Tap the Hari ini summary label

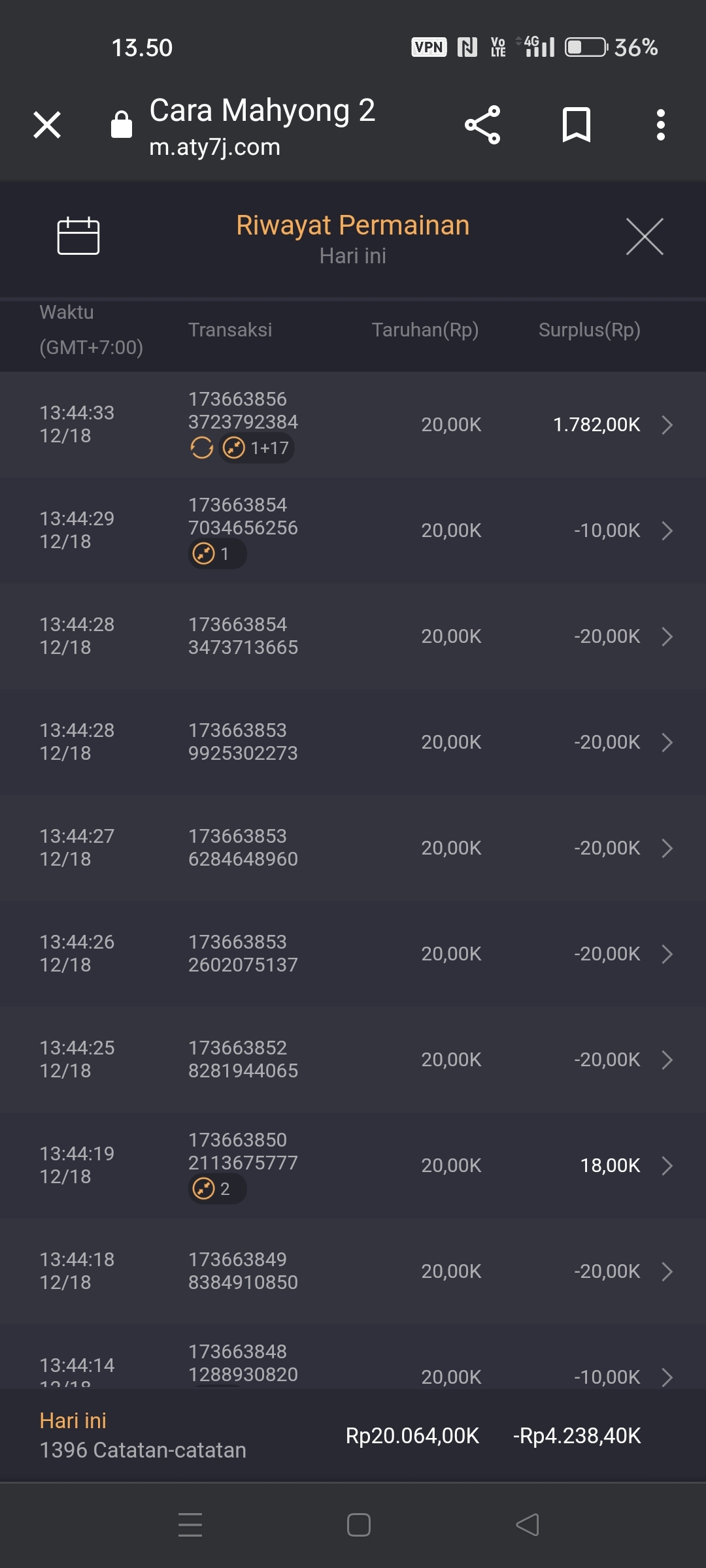tap(73, 1420)
